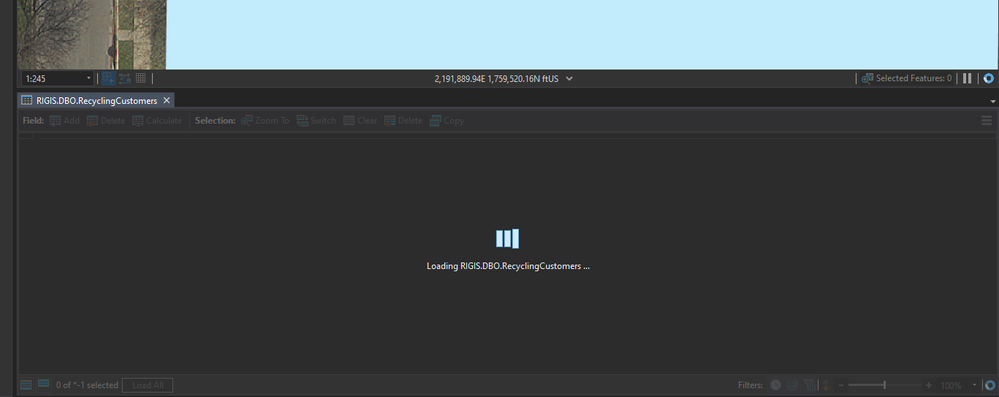
Task: Click Selected Features: 0 text
Action: [x=914, y=78]
